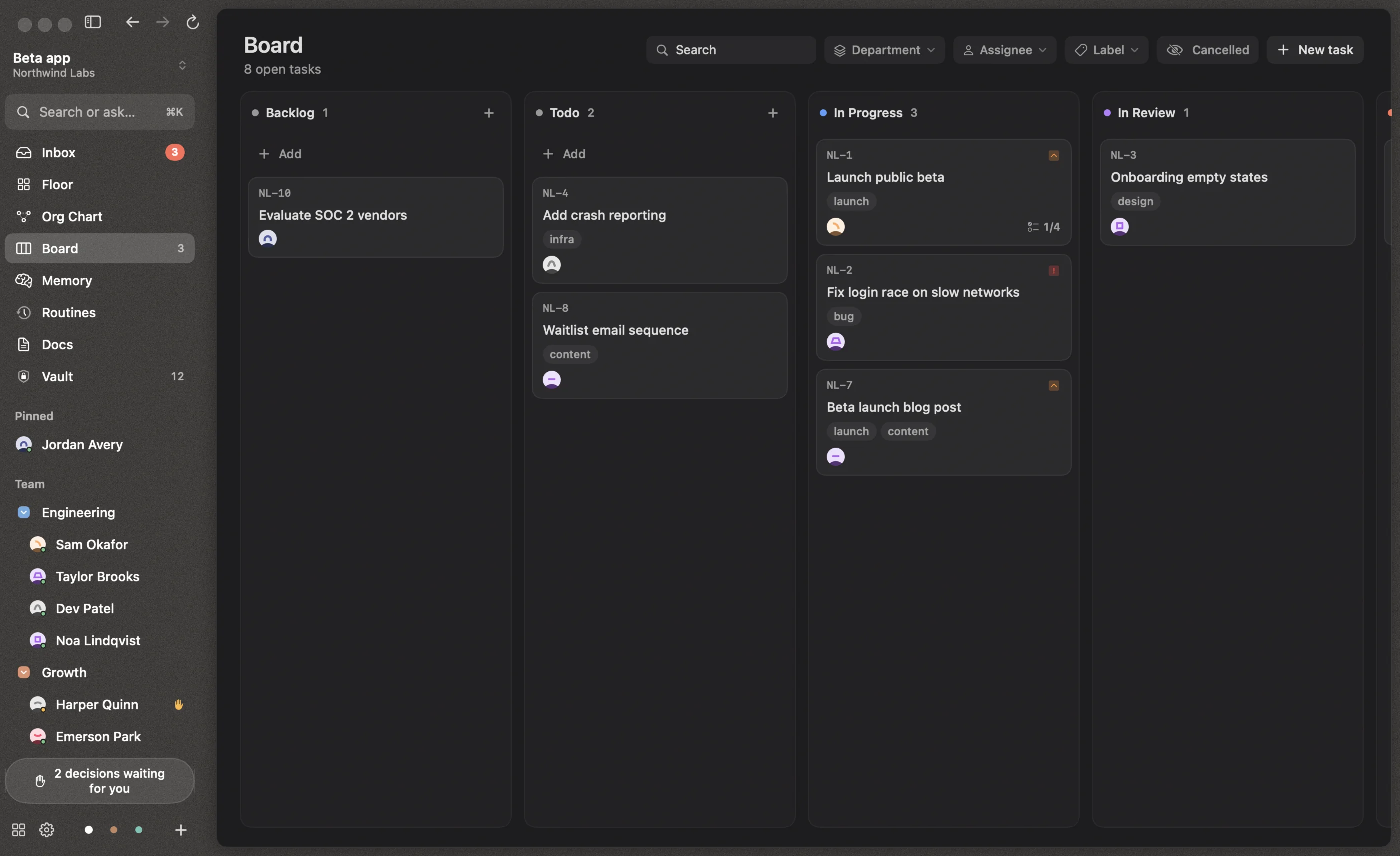This screenshot has height=856, width=1400.
Task: Select the orange workspace dot
Action: pyautogui.click(x=113, y=830)
